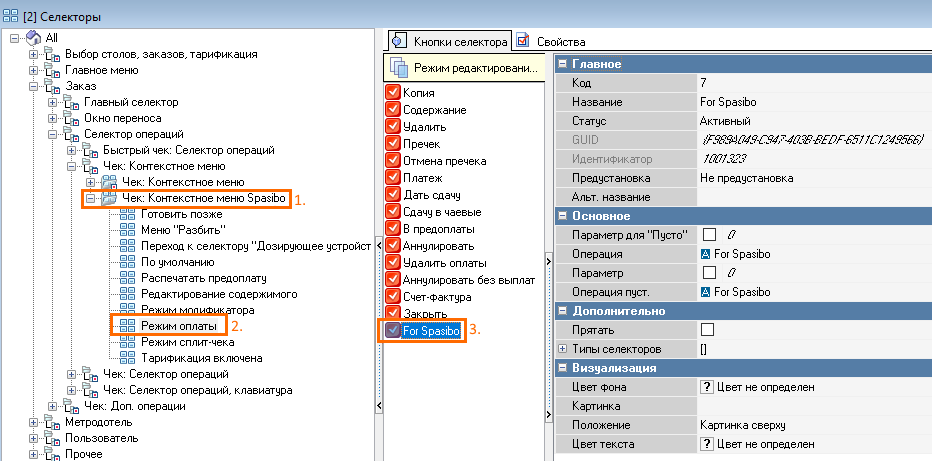Image resolution: width=932 pixels, height=461 pixels.
Task: Click the question mark icon beside Цвет фона
Action: (706, 387)
